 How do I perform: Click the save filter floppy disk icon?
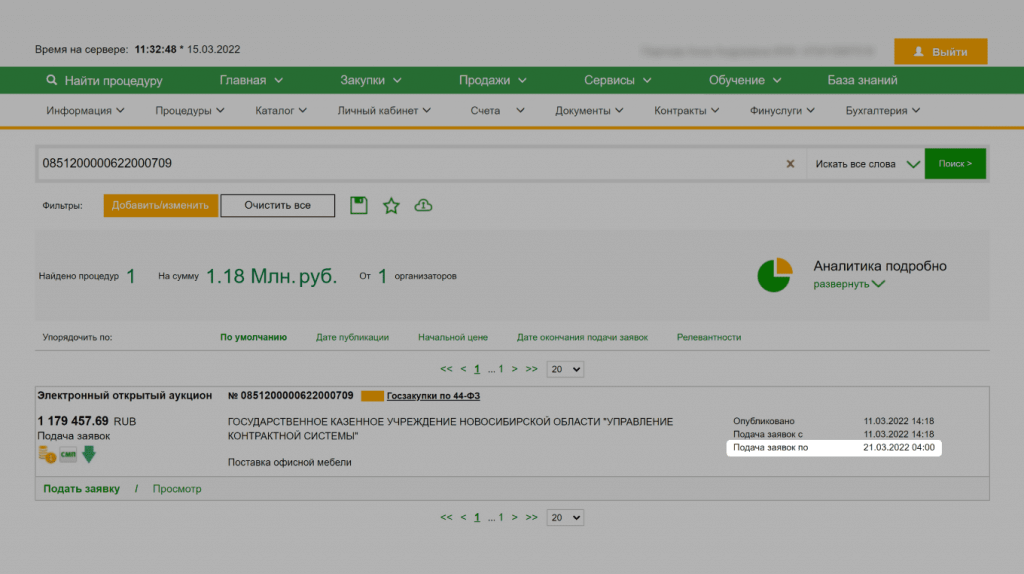[x=359, y=205]
